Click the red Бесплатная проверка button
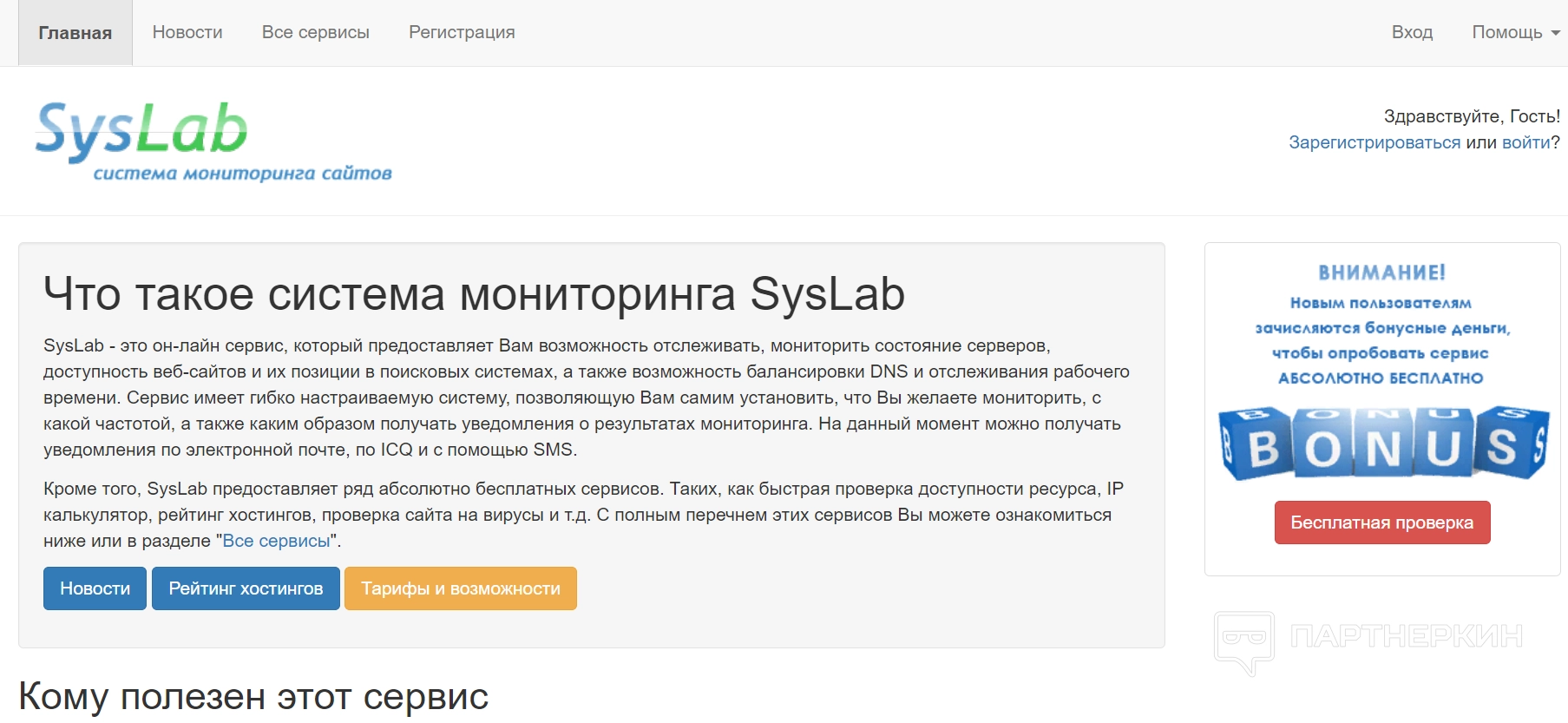This screenshot has width=1568, height=723. click(1382, 523)
